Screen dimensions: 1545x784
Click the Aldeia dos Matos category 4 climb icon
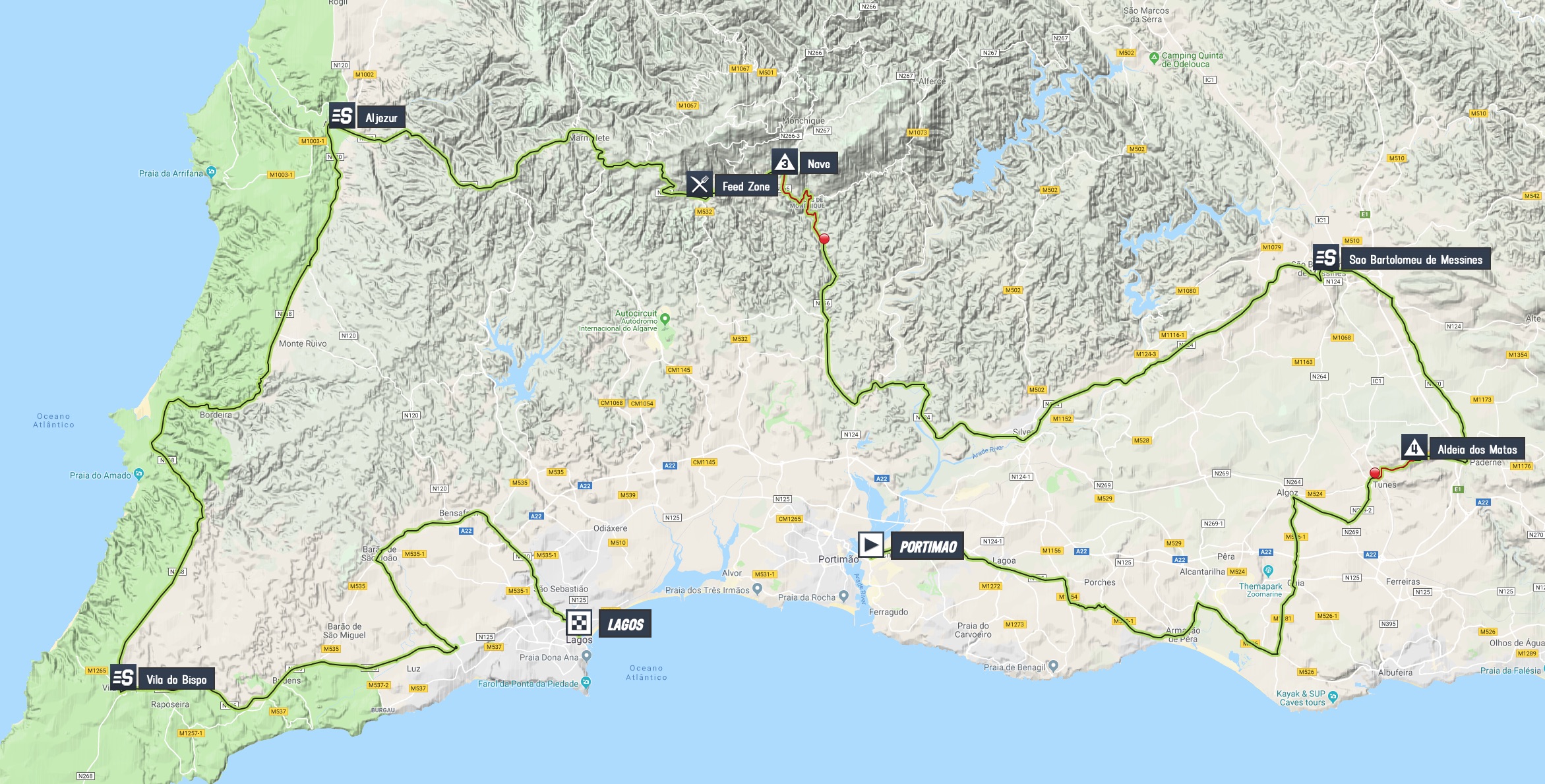point(1414,448)
